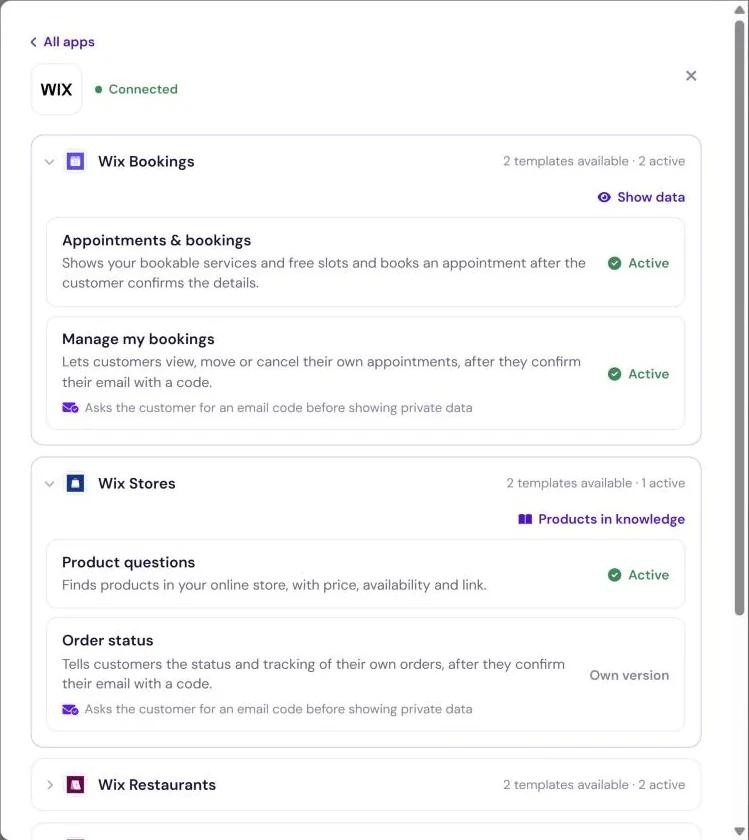The image size is (749, 840).
Task: Click Active status of Appointments & bookings
Action: pyautogui.click(x=638, y=263)
